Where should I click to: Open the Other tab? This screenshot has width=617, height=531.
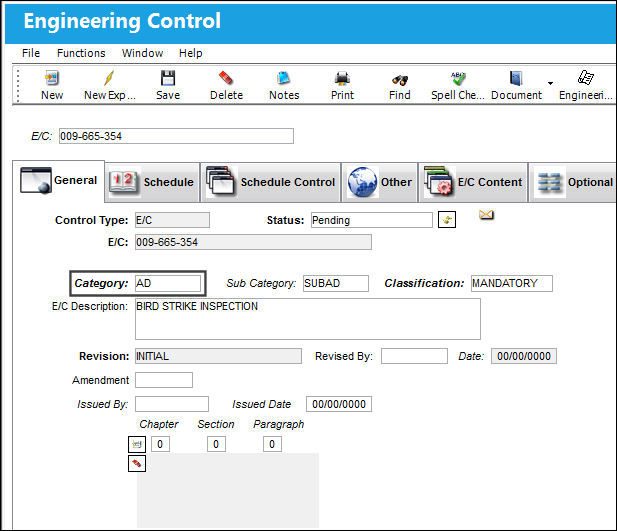380,182
